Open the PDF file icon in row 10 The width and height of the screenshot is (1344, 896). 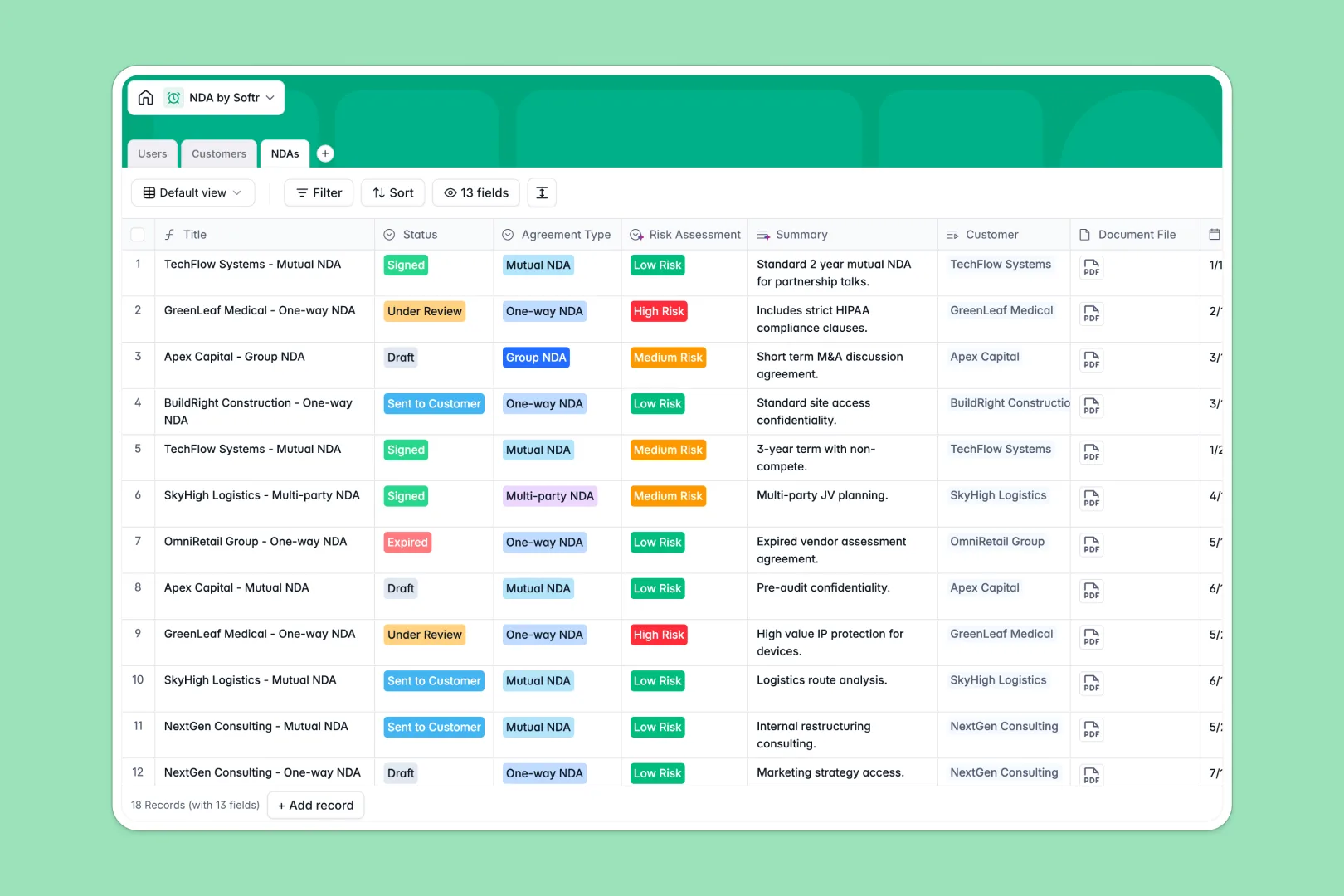click(1091, 684)
